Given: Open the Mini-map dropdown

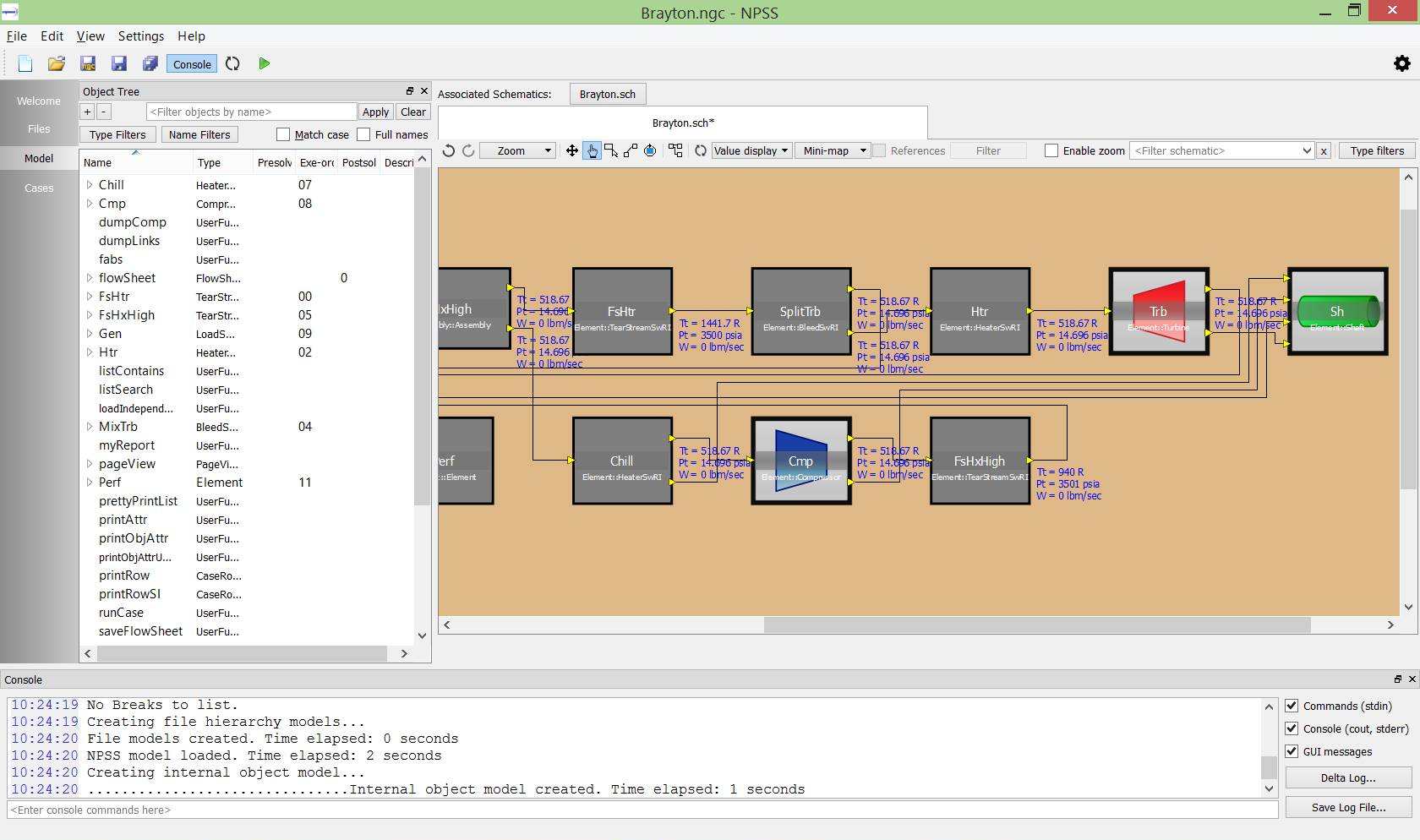Looking at the screenshot, I should (834, 150).
